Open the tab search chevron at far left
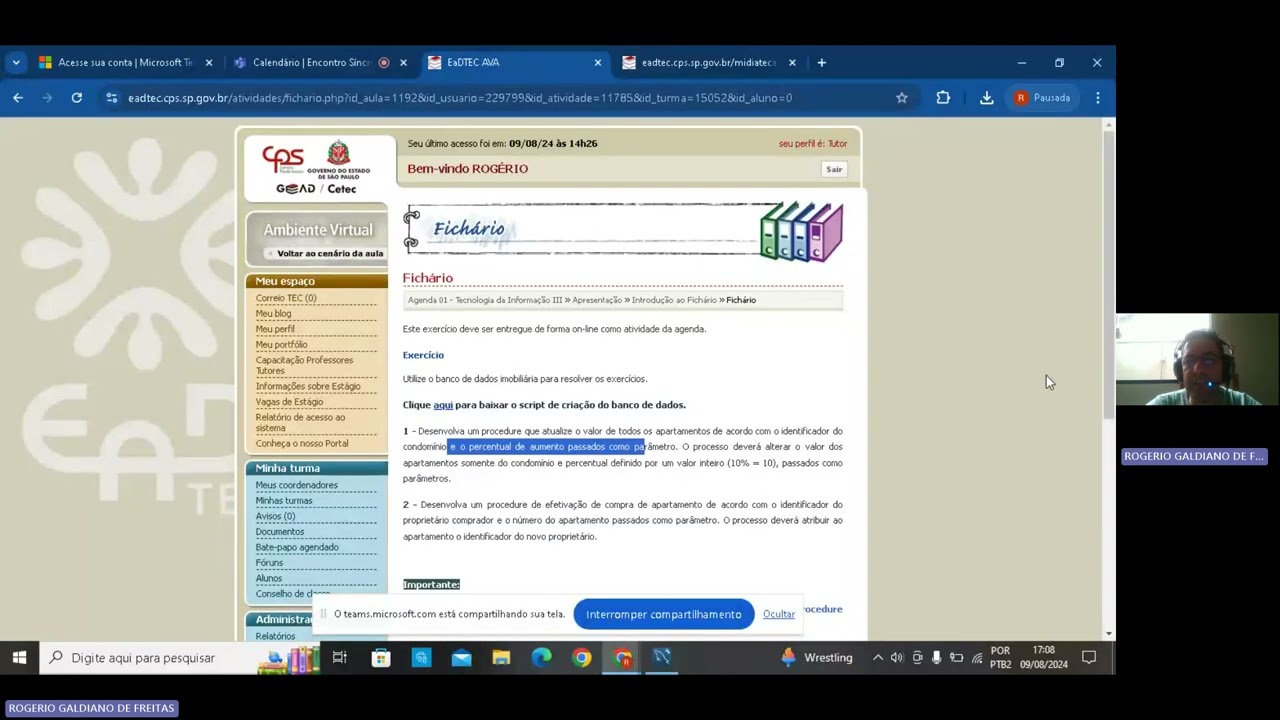Viewport: 1280px width, 720px height. 16,62
